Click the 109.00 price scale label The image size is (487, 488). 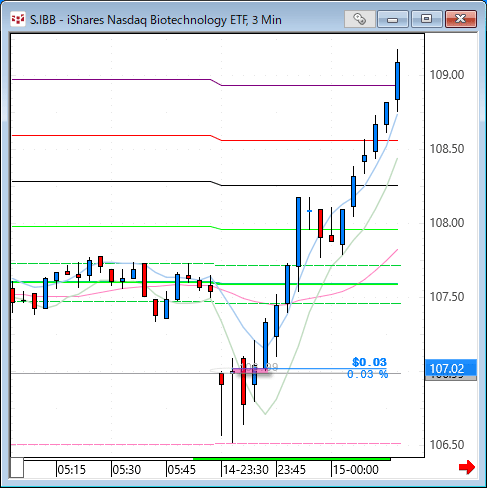click(x=447, y=75)
